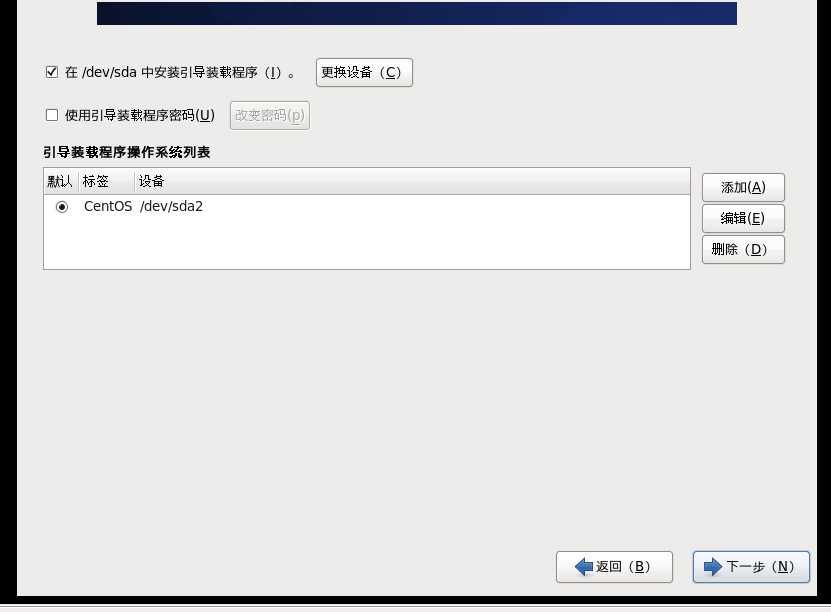Select the default radio button for CentOS

coord(61,207)
